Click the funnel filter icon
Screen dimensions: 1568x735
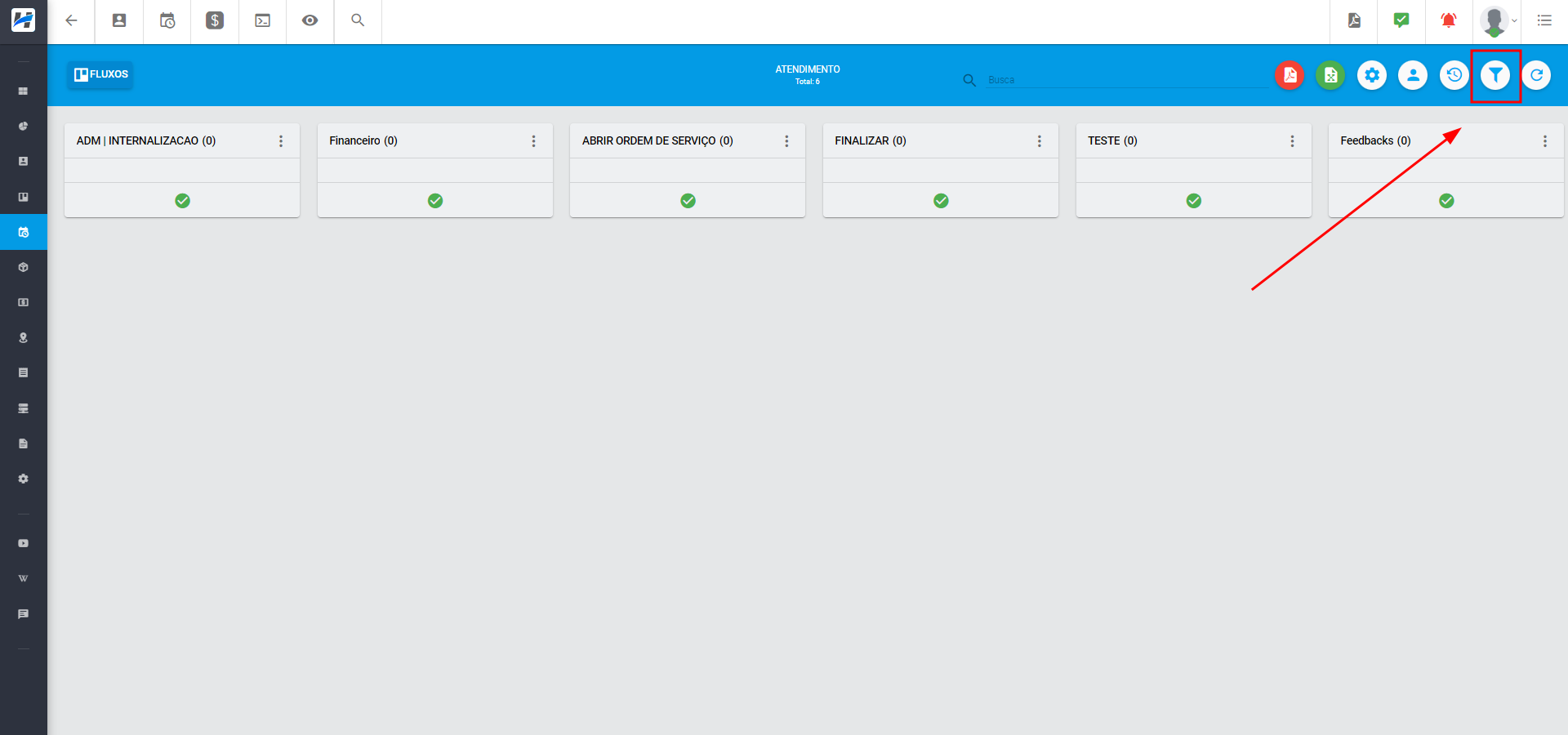(1494, 75)
